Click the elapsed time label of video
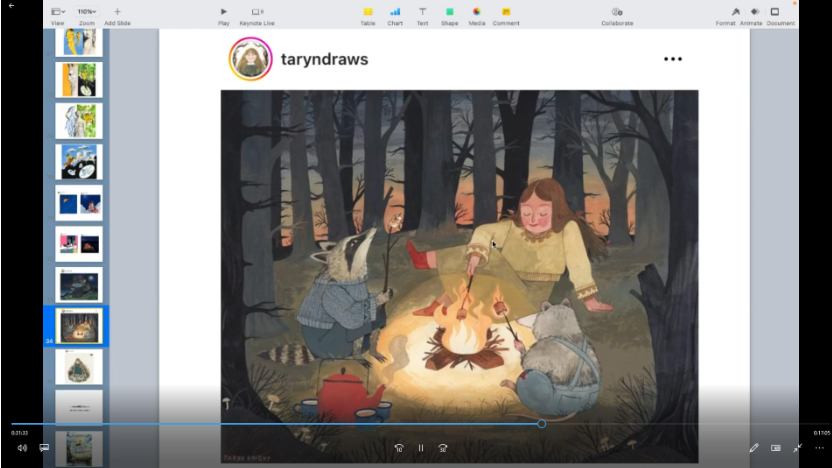This screenshot has width=832, height=468. coord(20,433)
